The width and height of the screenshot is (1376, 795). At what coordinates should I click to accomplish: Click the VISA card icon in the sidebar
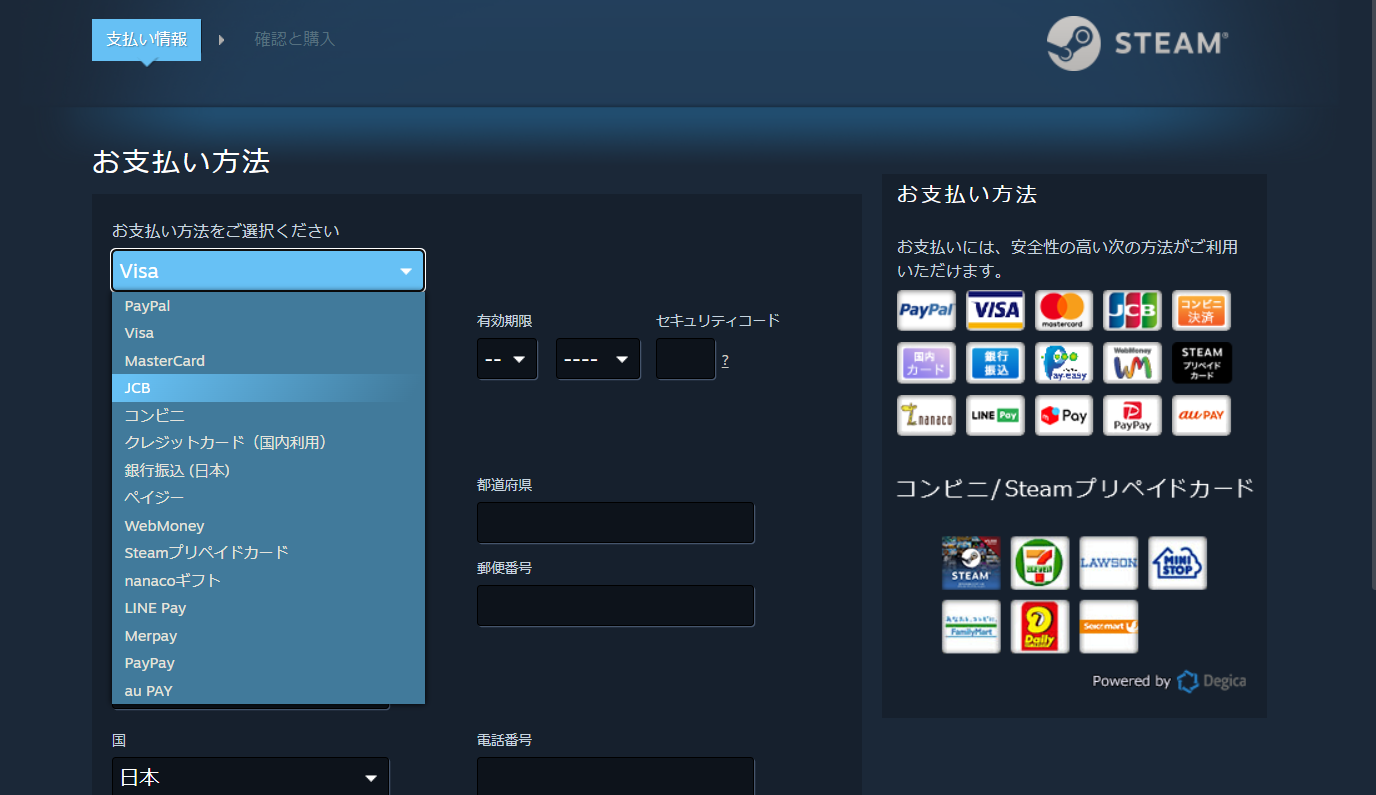[x=994, y=310]
